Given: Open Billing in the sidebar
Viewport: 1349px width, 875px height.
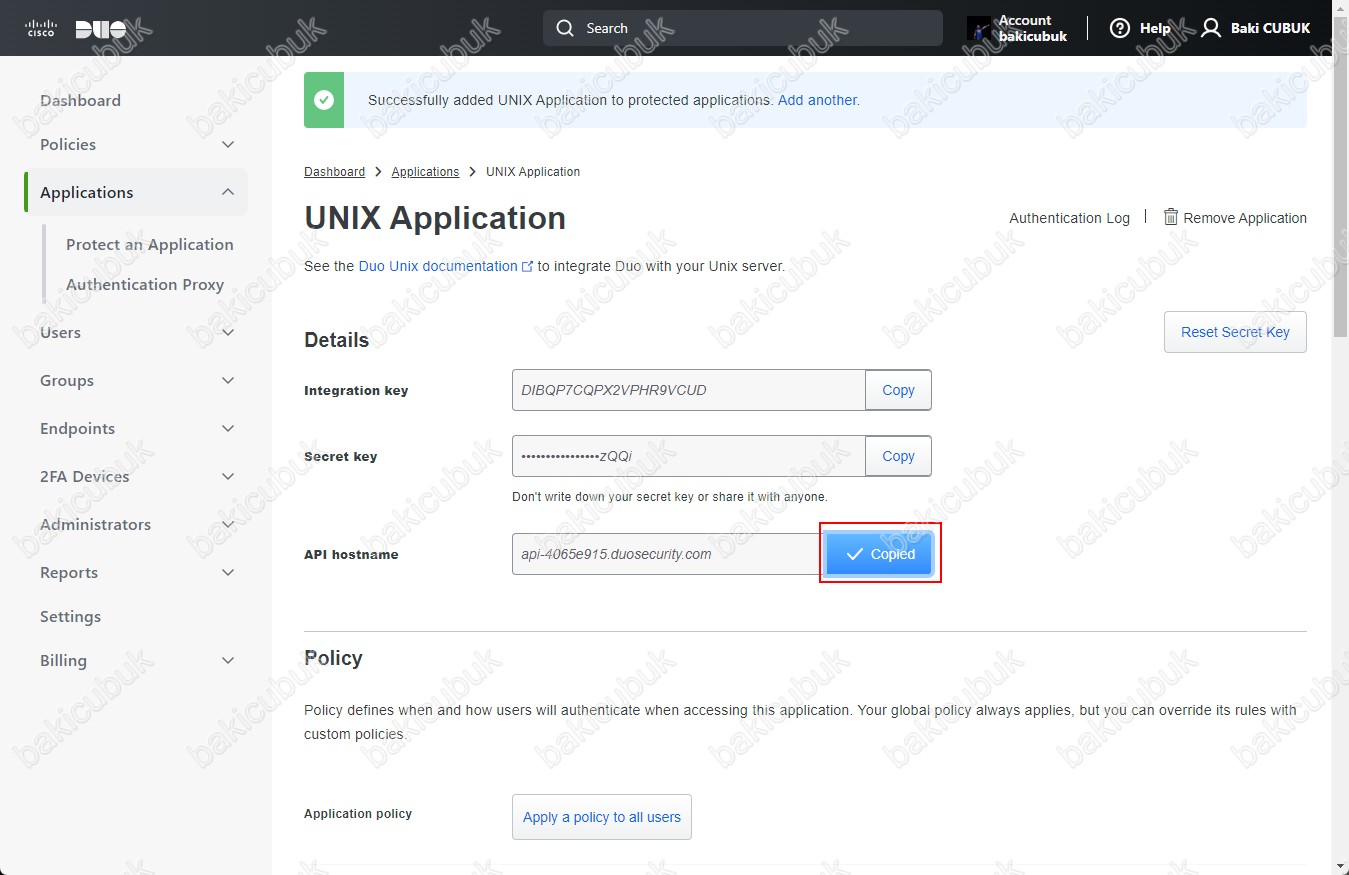Looking at the screenshot, I should (x=63, y=660).
